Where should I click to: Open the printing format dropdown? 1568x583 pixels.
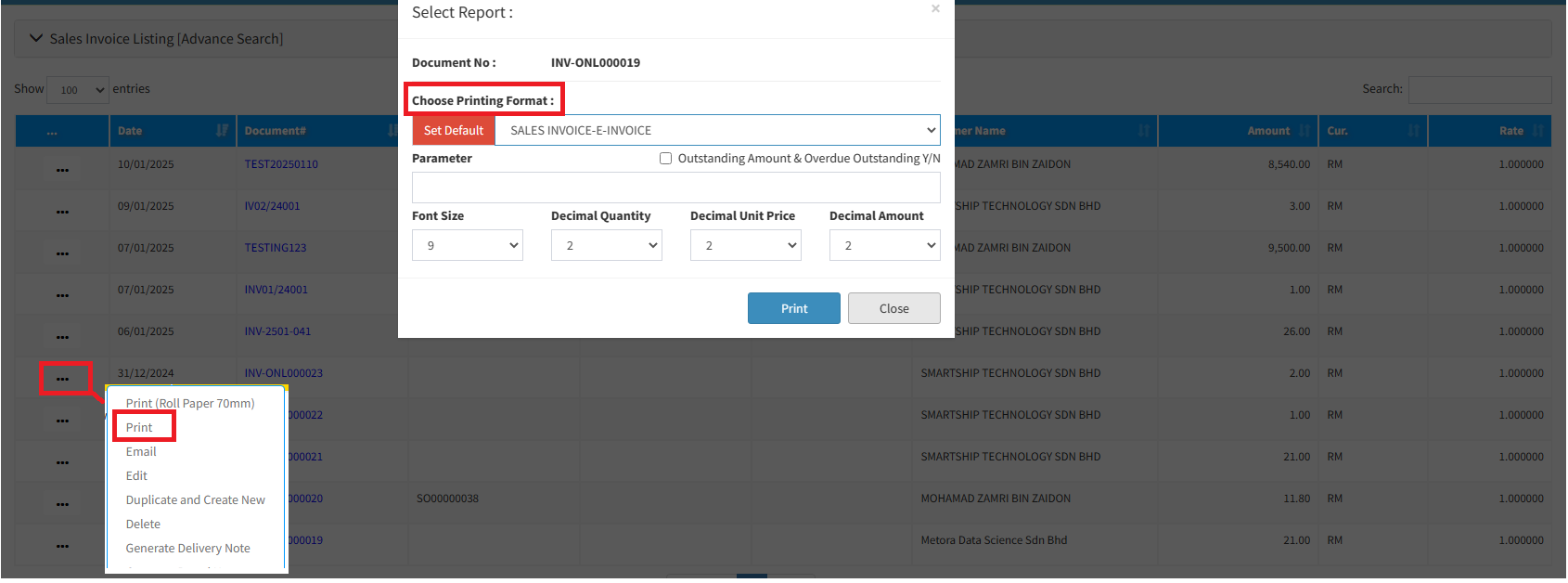[717, 131]
